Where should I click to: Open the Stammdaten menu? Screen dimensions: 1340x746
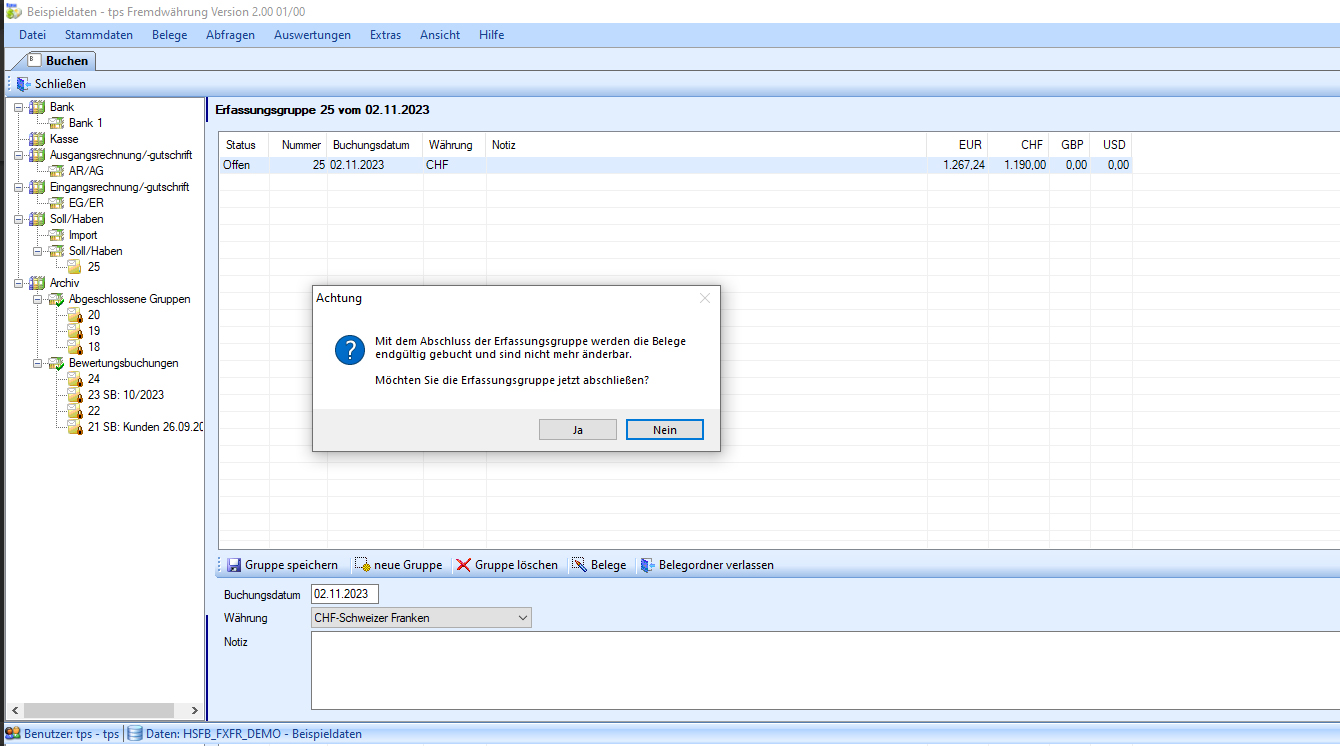click(99, 35)
